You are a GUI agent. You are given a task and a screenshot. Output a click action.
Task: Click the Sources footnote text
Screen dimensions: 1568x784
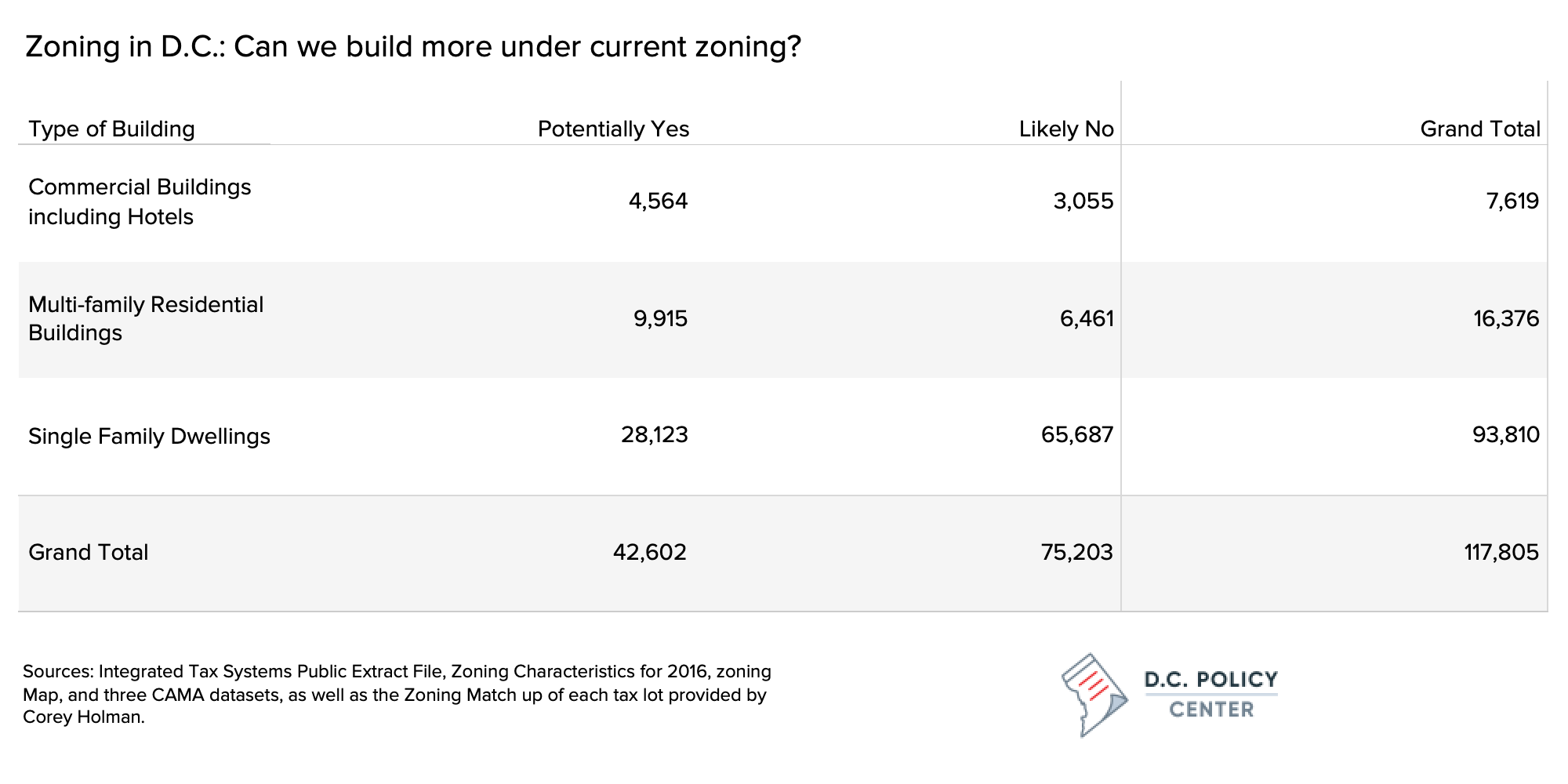pos(397,695)
